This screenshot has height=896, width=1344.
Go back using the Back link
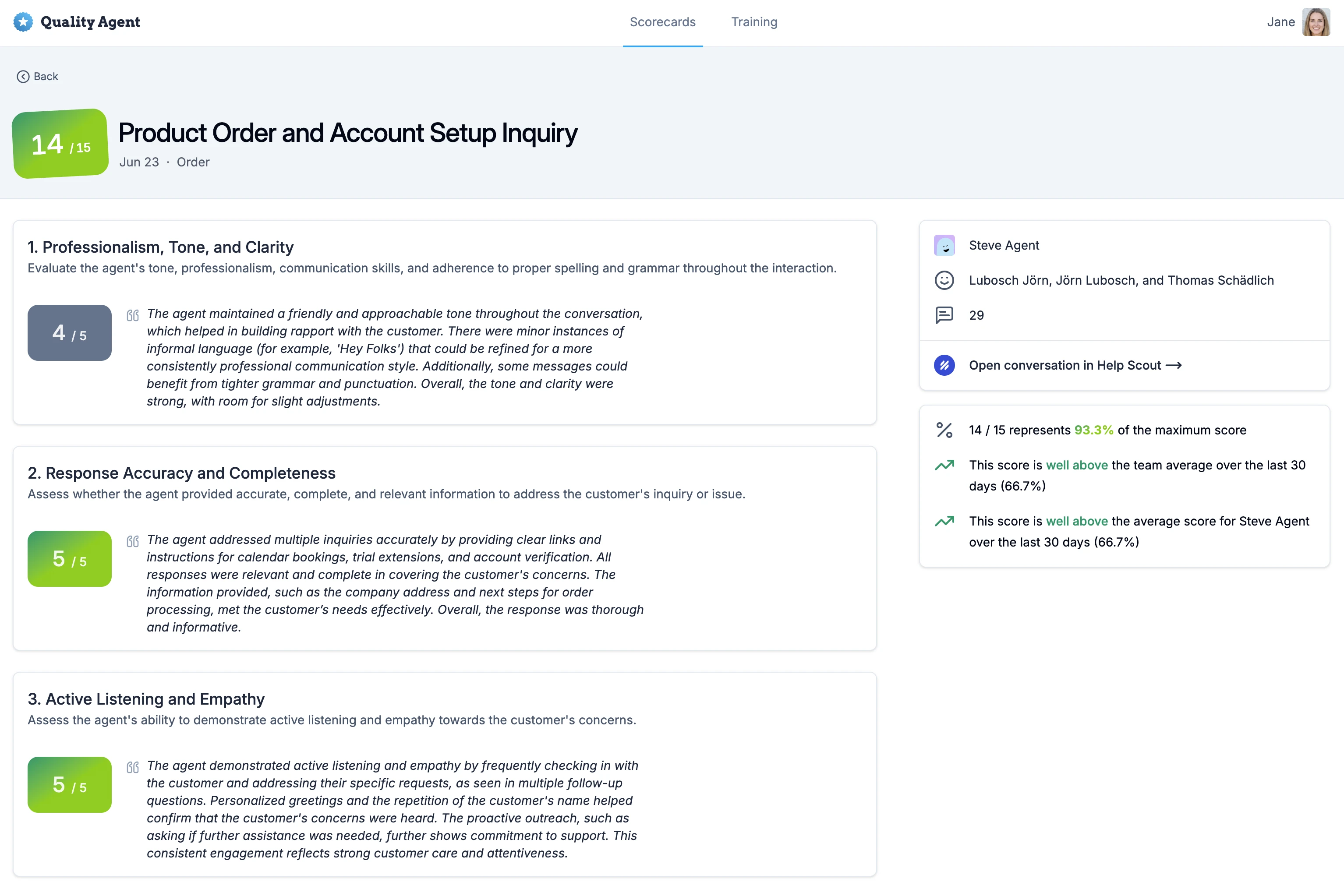pos(38,77)
